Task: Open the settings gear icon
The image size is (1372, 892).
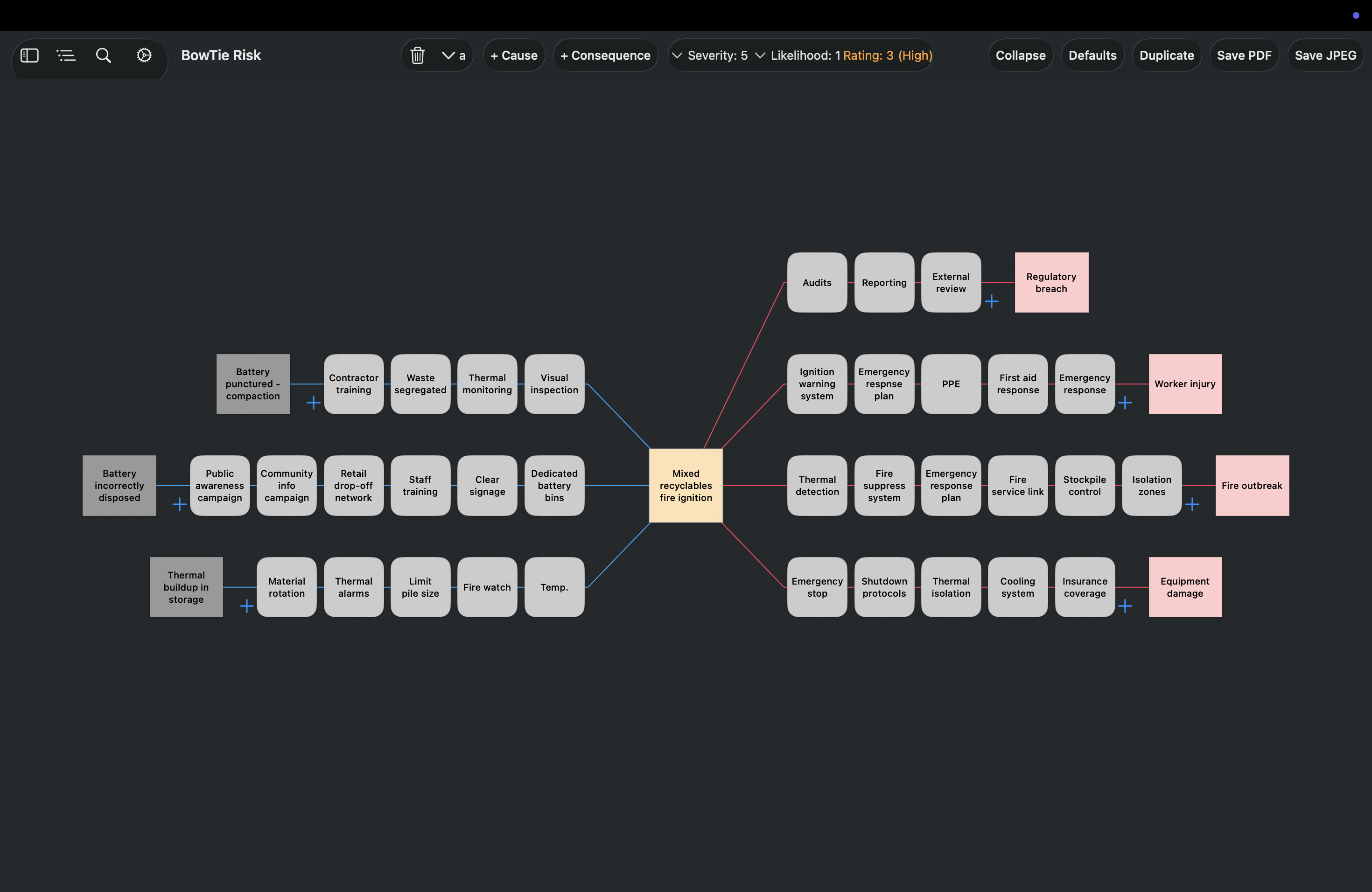Action: [x=144, y=56]
